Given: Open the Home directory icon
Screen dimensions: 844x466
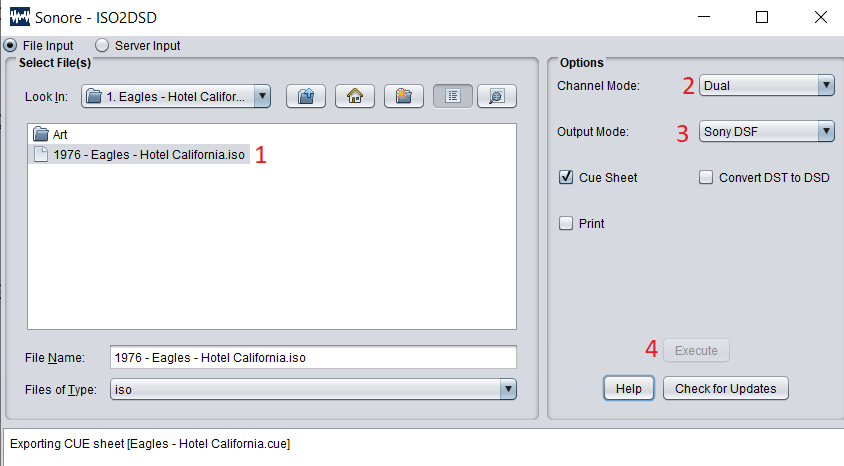Looking at the screenshot, I should click(x=355, y=96).
